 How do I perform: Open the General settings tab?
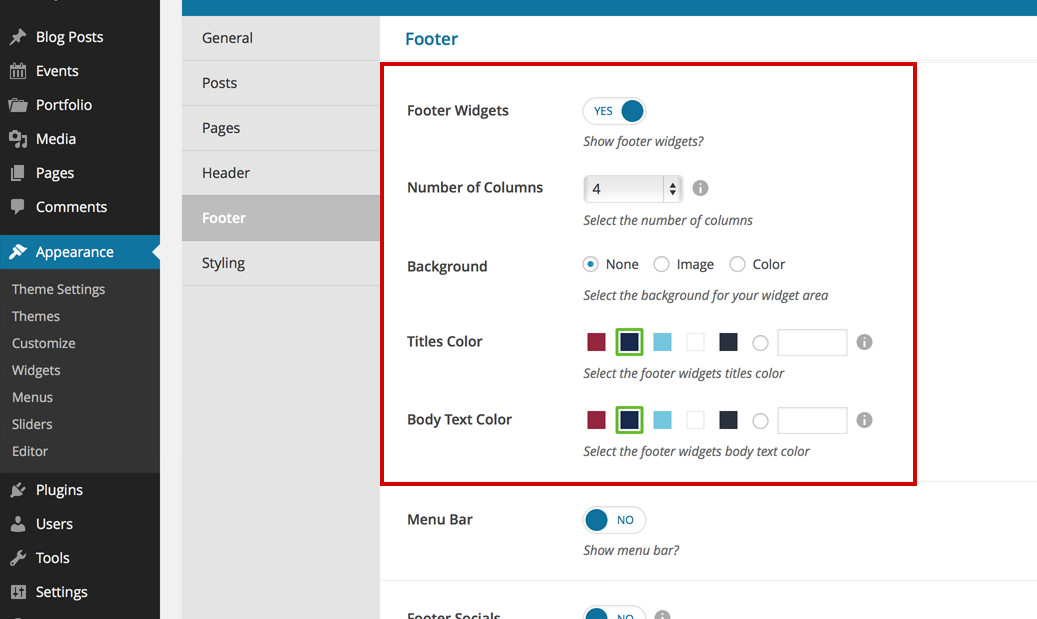click(x=281, y=38)
